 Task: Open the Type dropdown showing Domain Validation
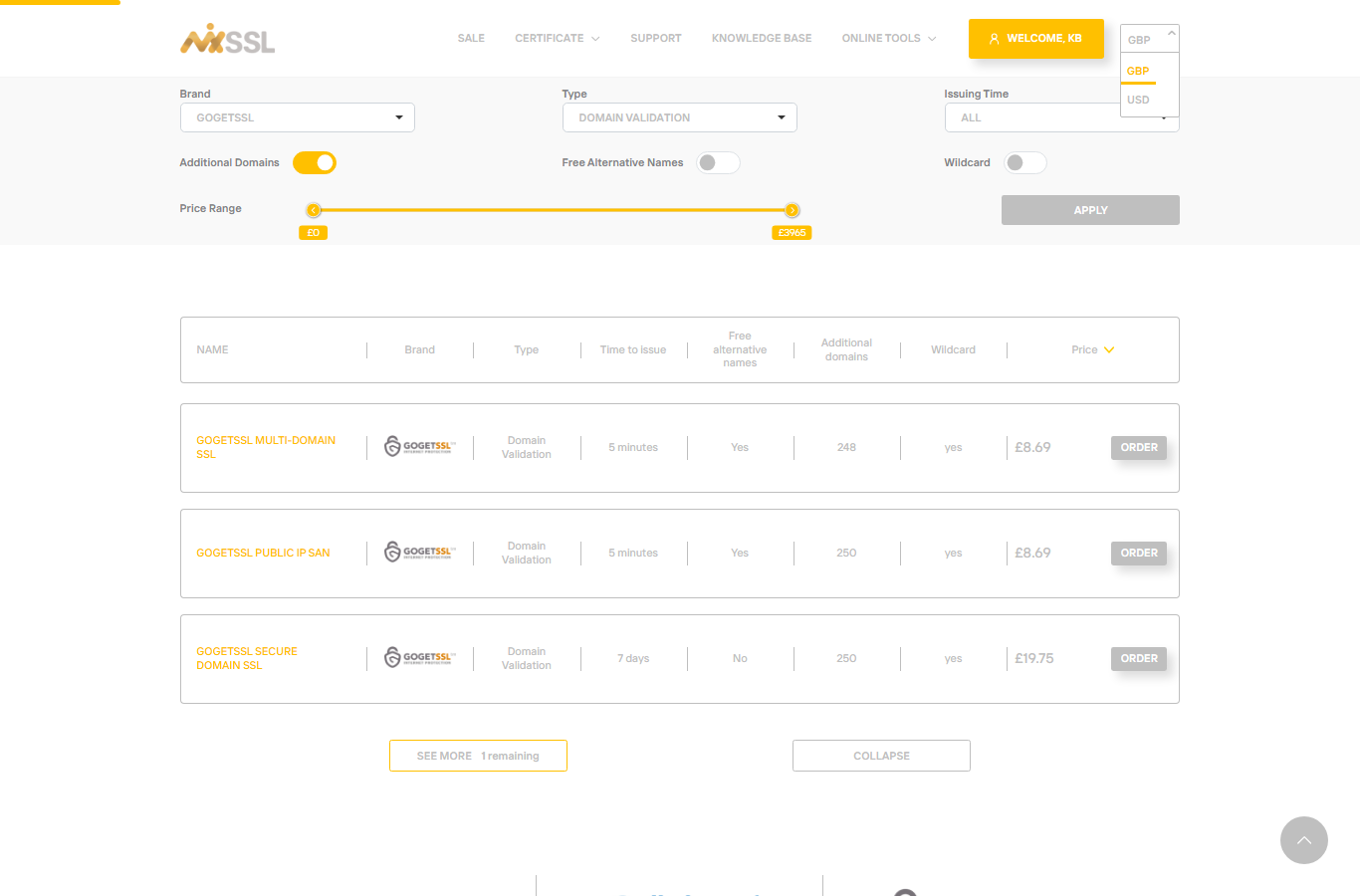[680, 117]
